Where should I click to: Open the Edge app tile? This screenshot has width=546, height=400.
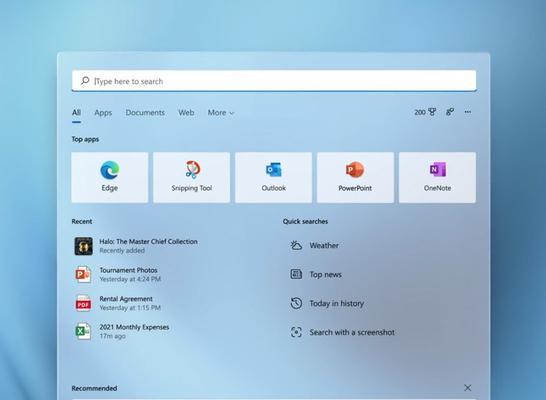(x=110, y=177)
